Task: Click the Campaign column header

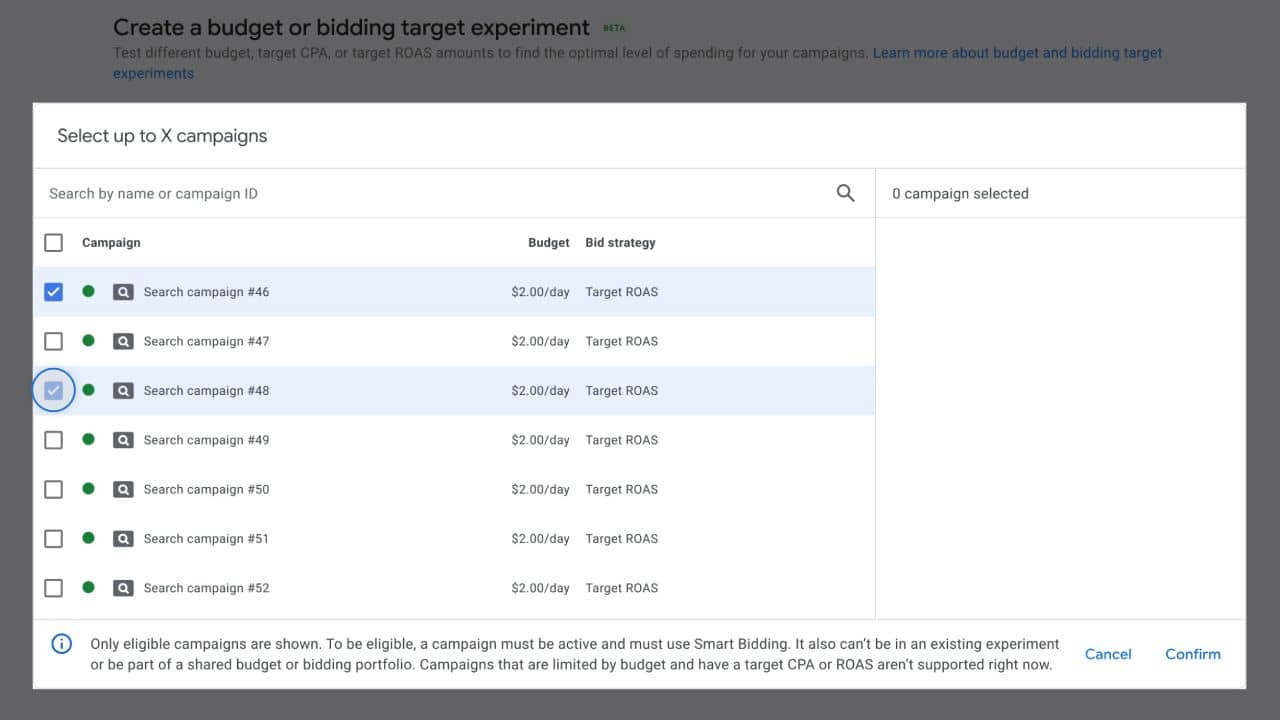Action: click(111, 242)
